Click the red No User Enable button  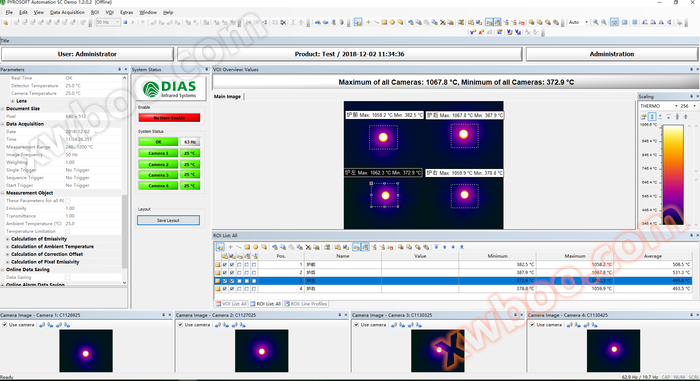pos(169,117)
